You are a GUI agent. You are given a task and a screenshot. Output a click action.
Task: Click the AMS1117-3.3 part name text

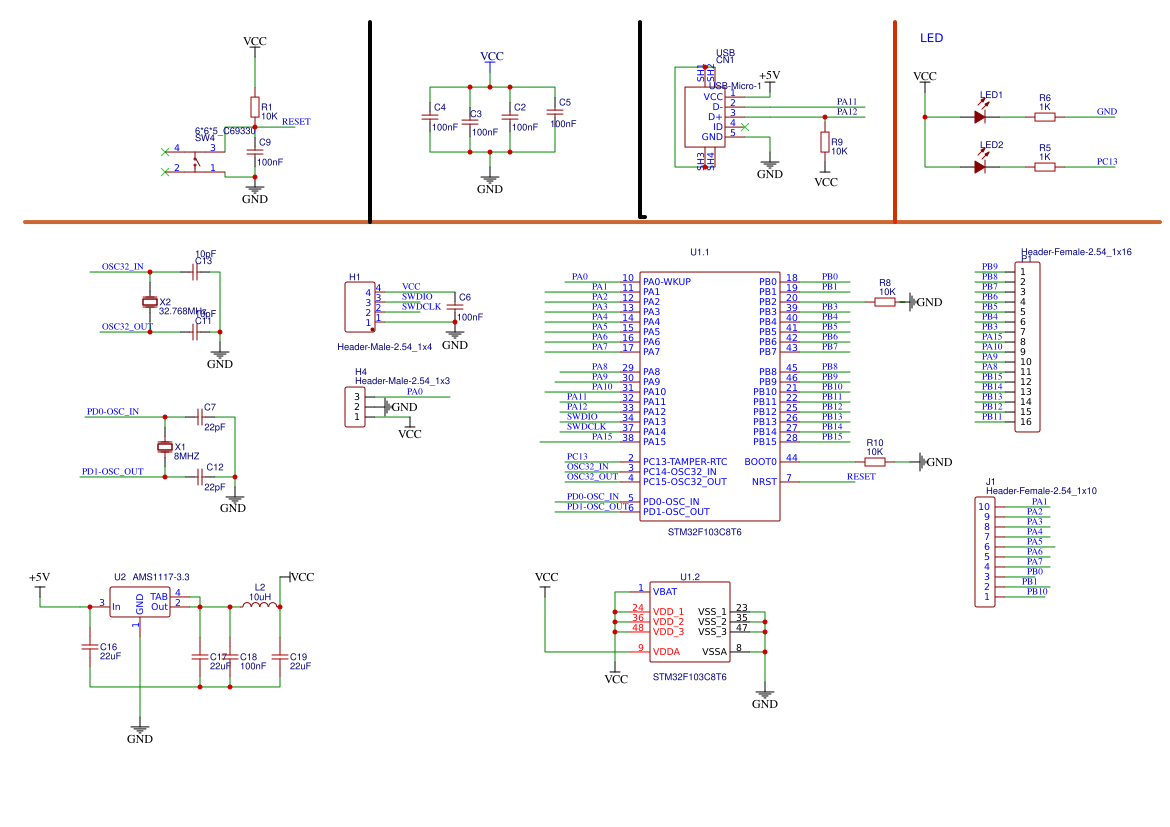tap(160, 577)
